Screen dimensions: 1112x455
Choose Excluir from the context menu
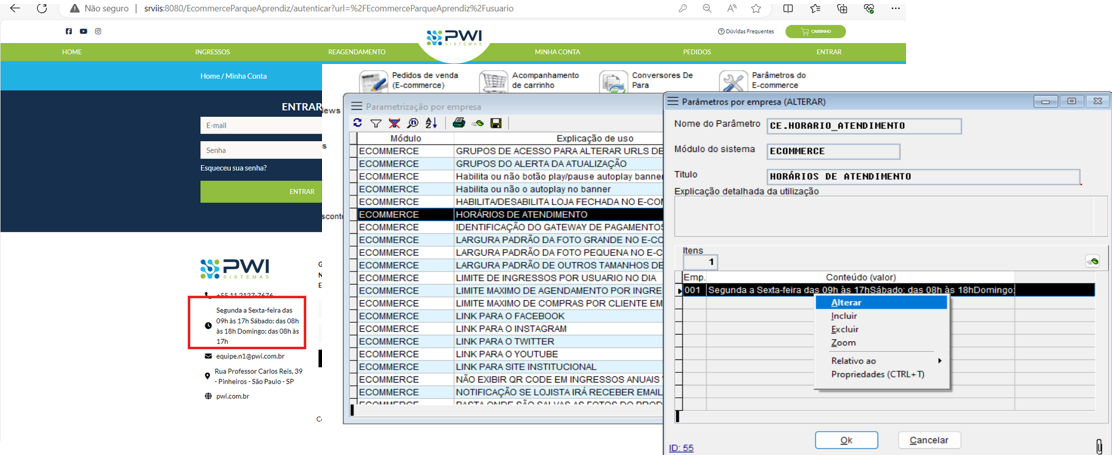(845, 329)
